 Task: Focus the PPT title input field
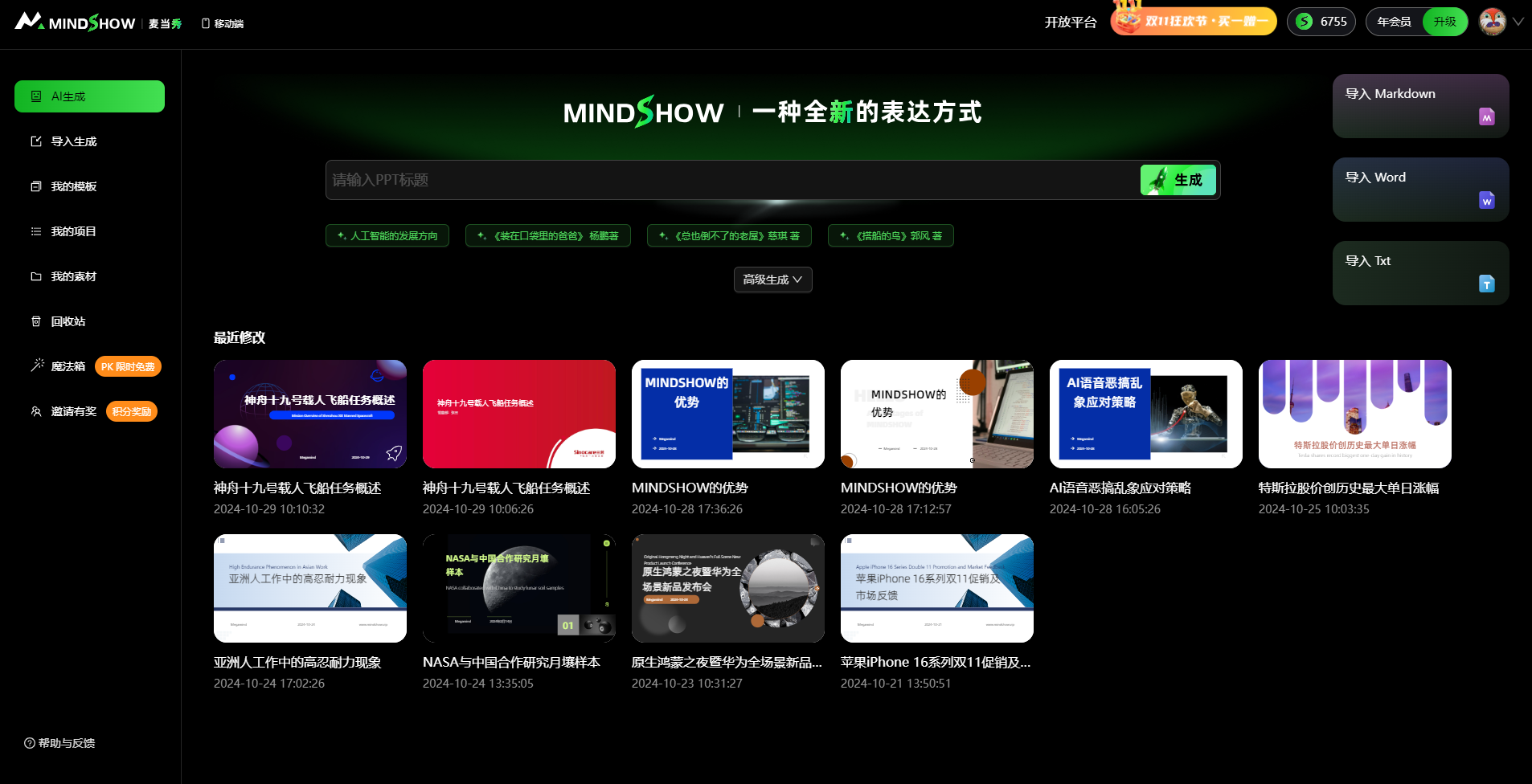(733, 180)
